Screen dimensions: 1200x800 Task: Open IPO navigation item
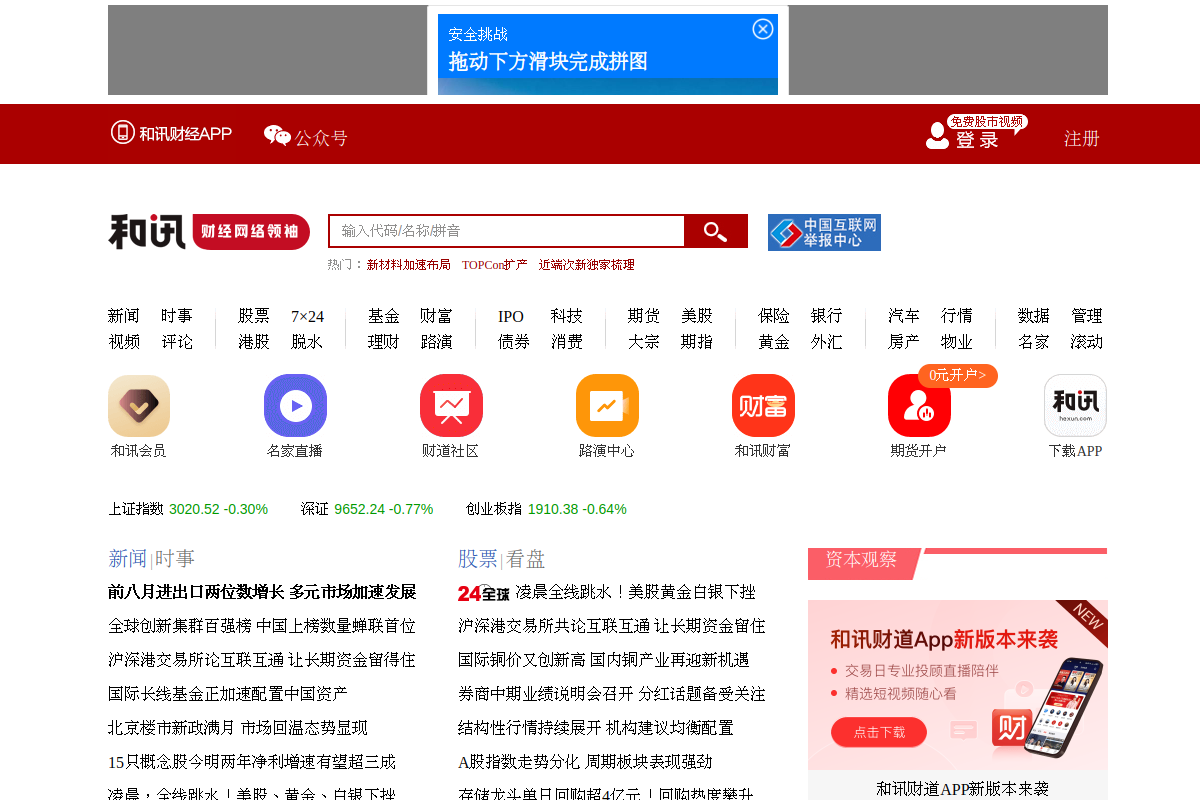point(511,316)
